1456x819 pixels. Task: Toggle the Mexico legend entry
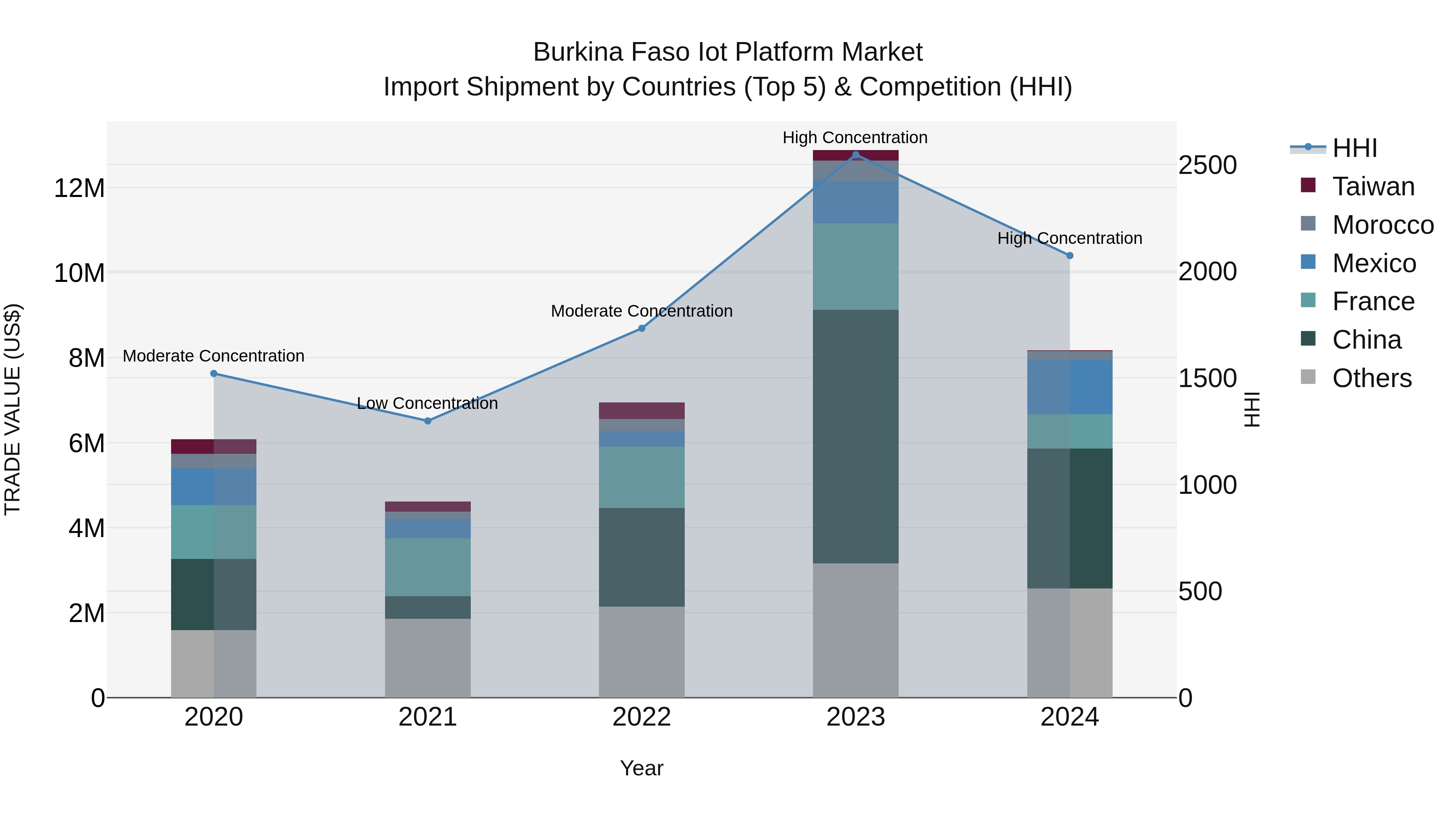tap(1358, 263)
